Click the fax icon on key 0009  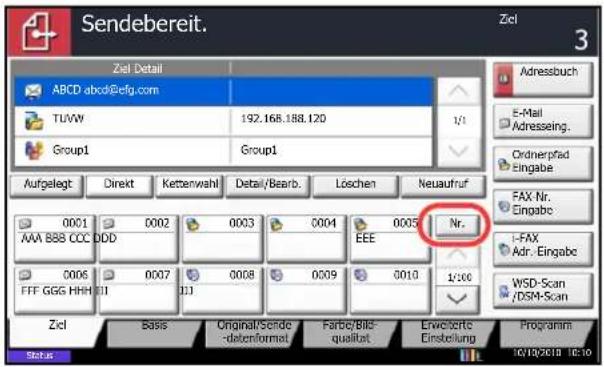point(277,275)
